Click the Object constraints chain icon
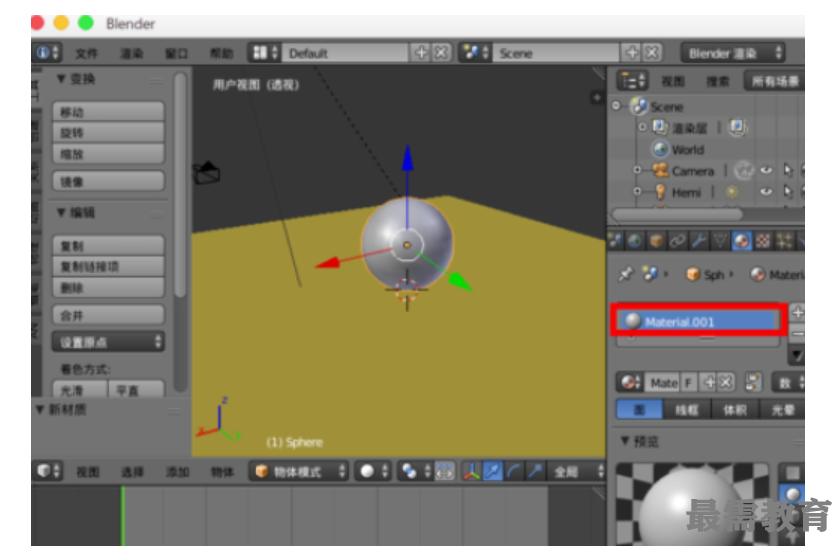 point(678,240)
